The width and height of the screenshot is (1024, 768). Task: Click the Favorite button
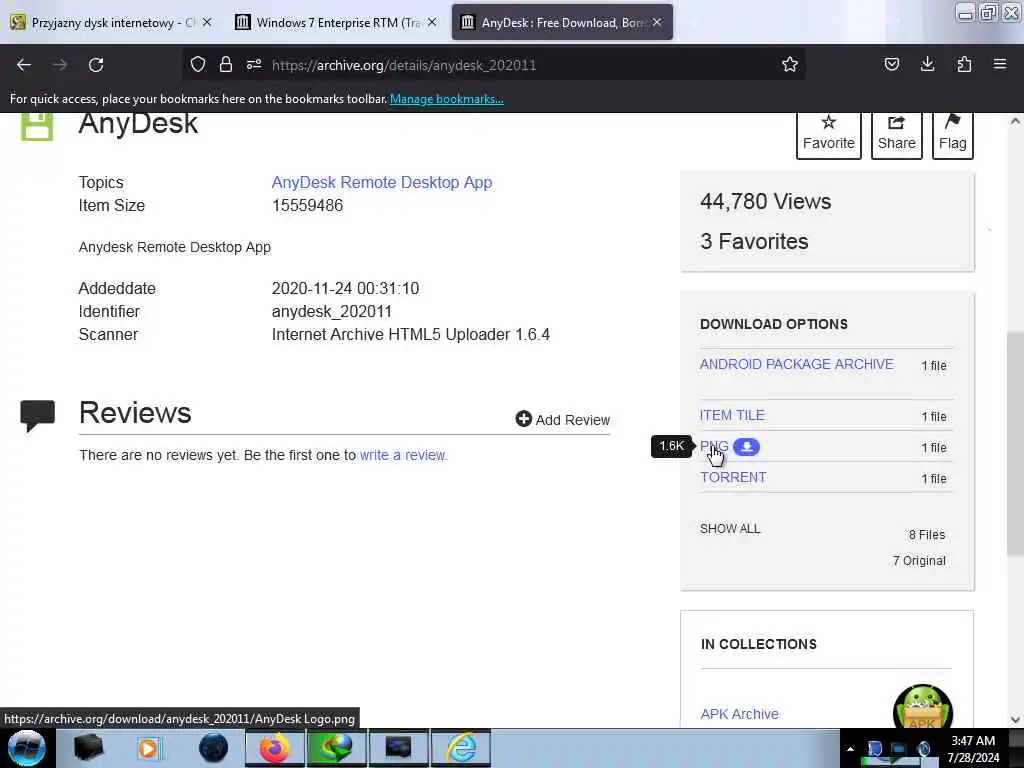(x=829, y=135)
